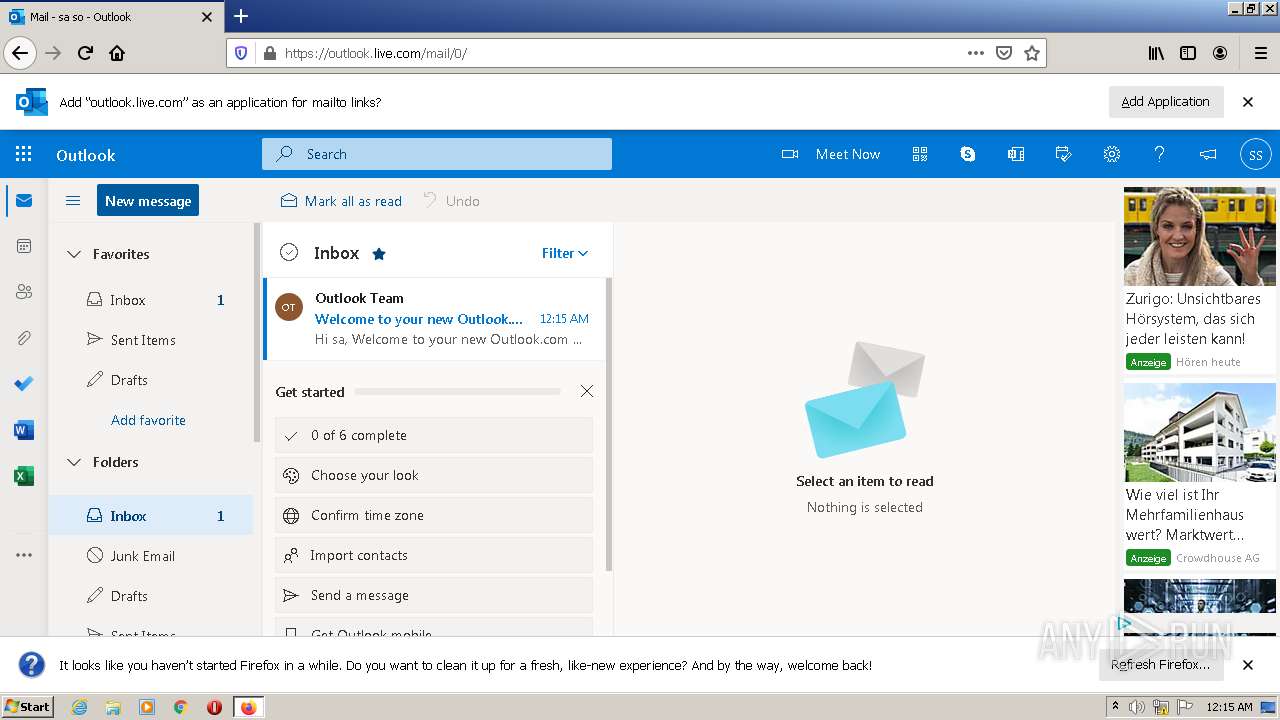Viewport: 1280px width, 720px height.
Task: Click Send a message step
Action: point(434,595)
